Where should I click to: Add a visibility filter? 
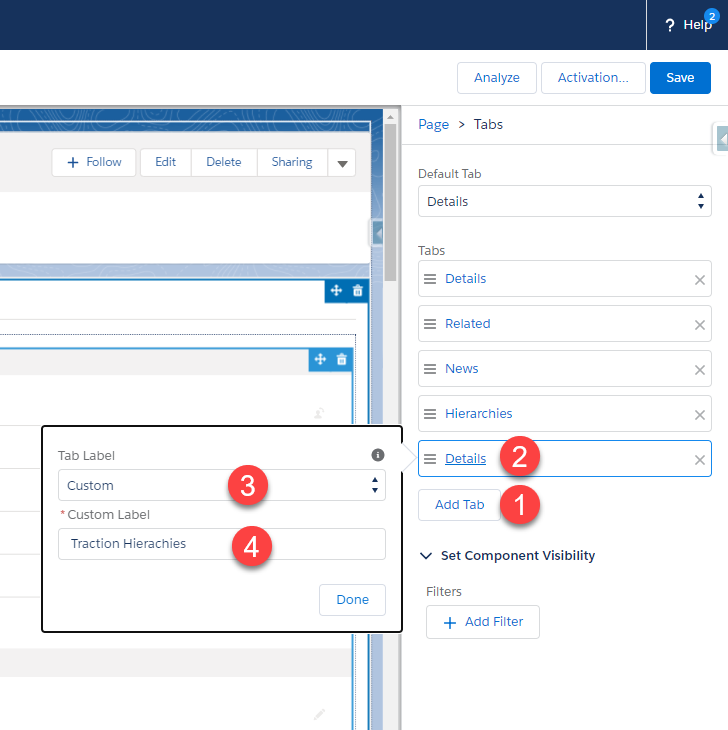(x=483, y=622)
